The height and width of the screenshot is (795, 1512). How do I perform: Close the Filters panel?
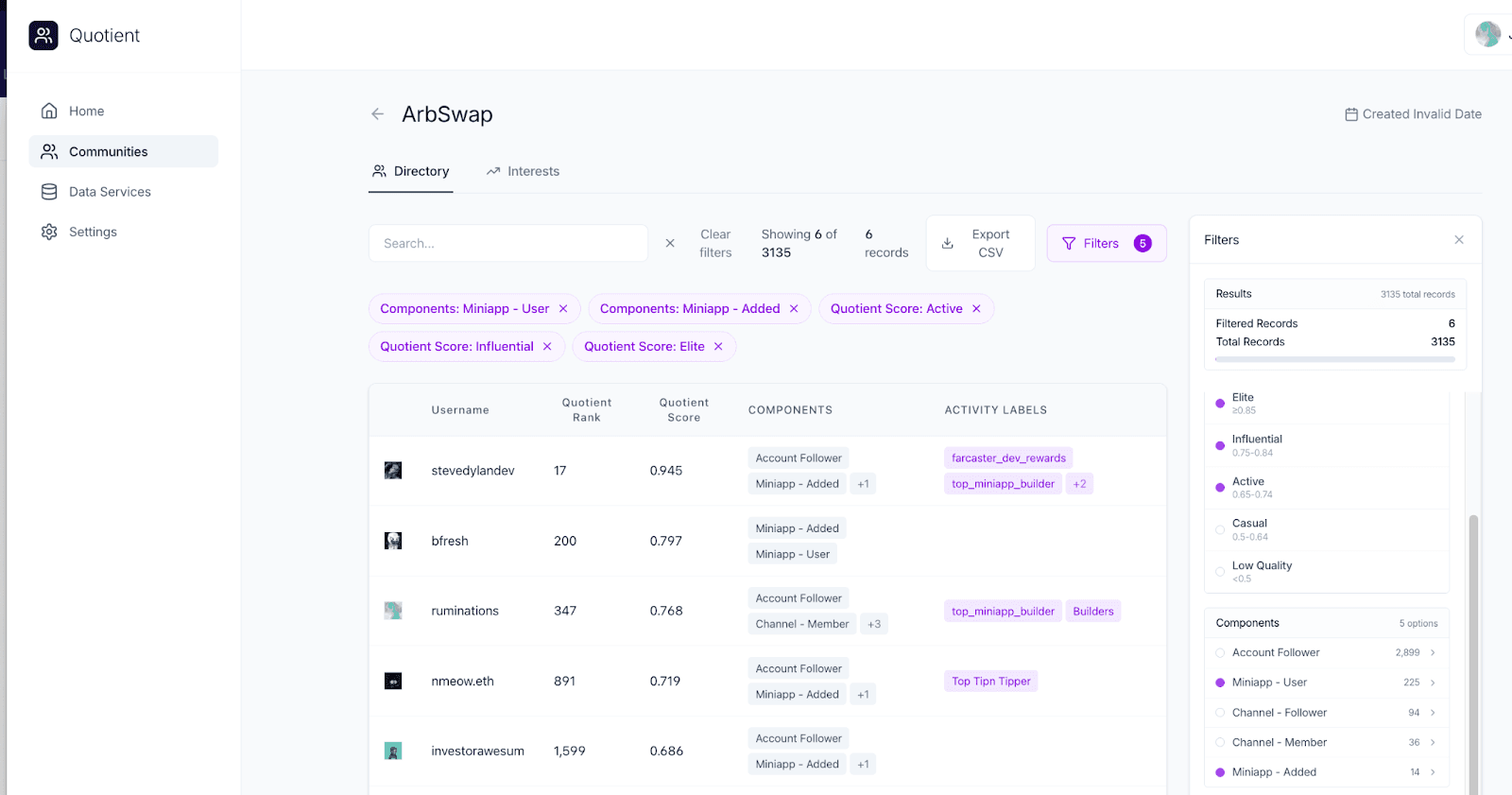pyautogui.click(x=1459, y=240)
